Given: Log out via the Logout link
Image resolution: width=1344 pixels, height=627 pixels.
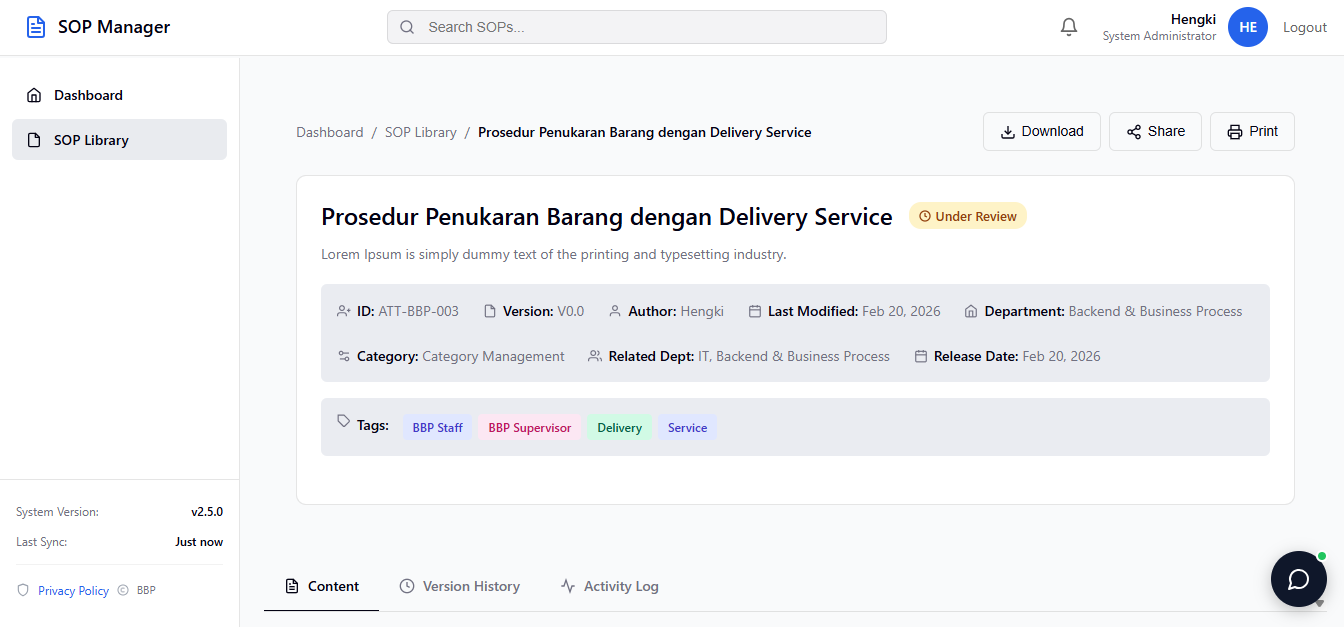Looking at the screenshot, I should pyautogui.click(x=1305, y=27).
